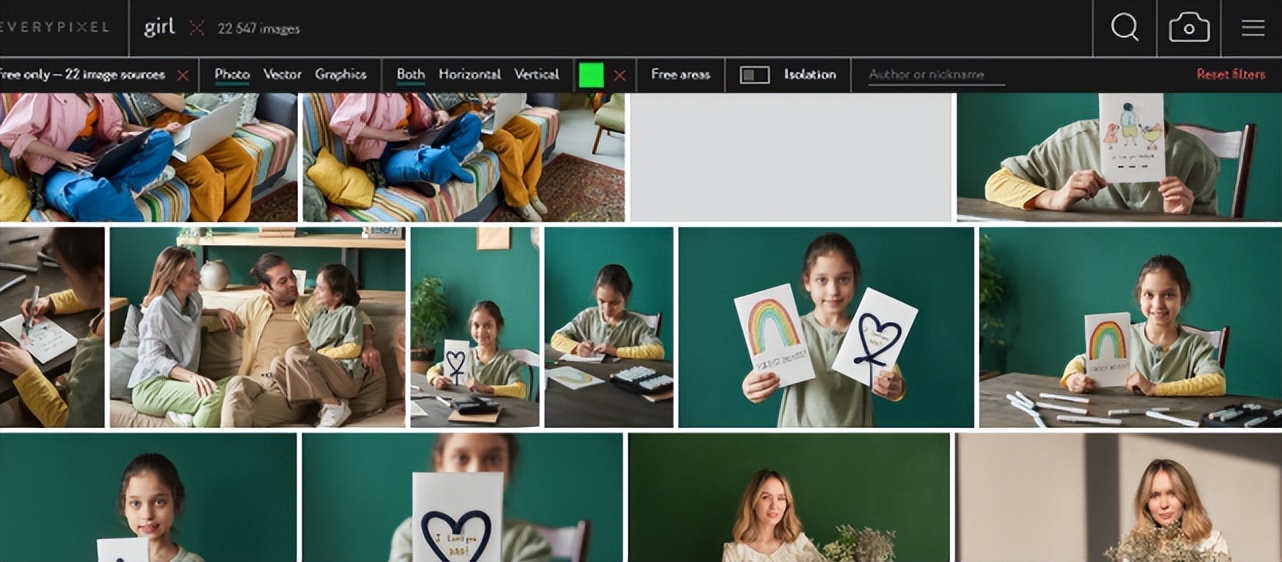
Task: Open bottom-row photo of girl on teal background
Action: point(148,497)
